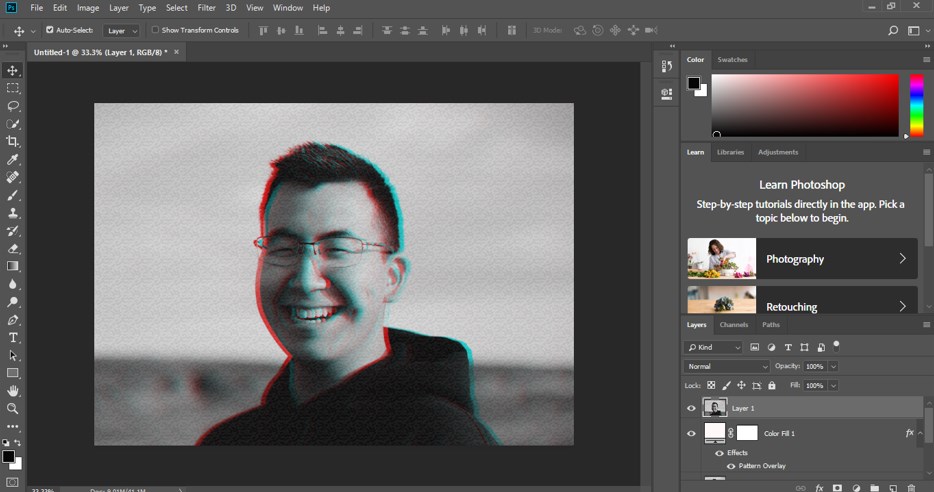934x492 pixels.
Task: Select the Clone Stamp tool
Action: coord(13,213)
